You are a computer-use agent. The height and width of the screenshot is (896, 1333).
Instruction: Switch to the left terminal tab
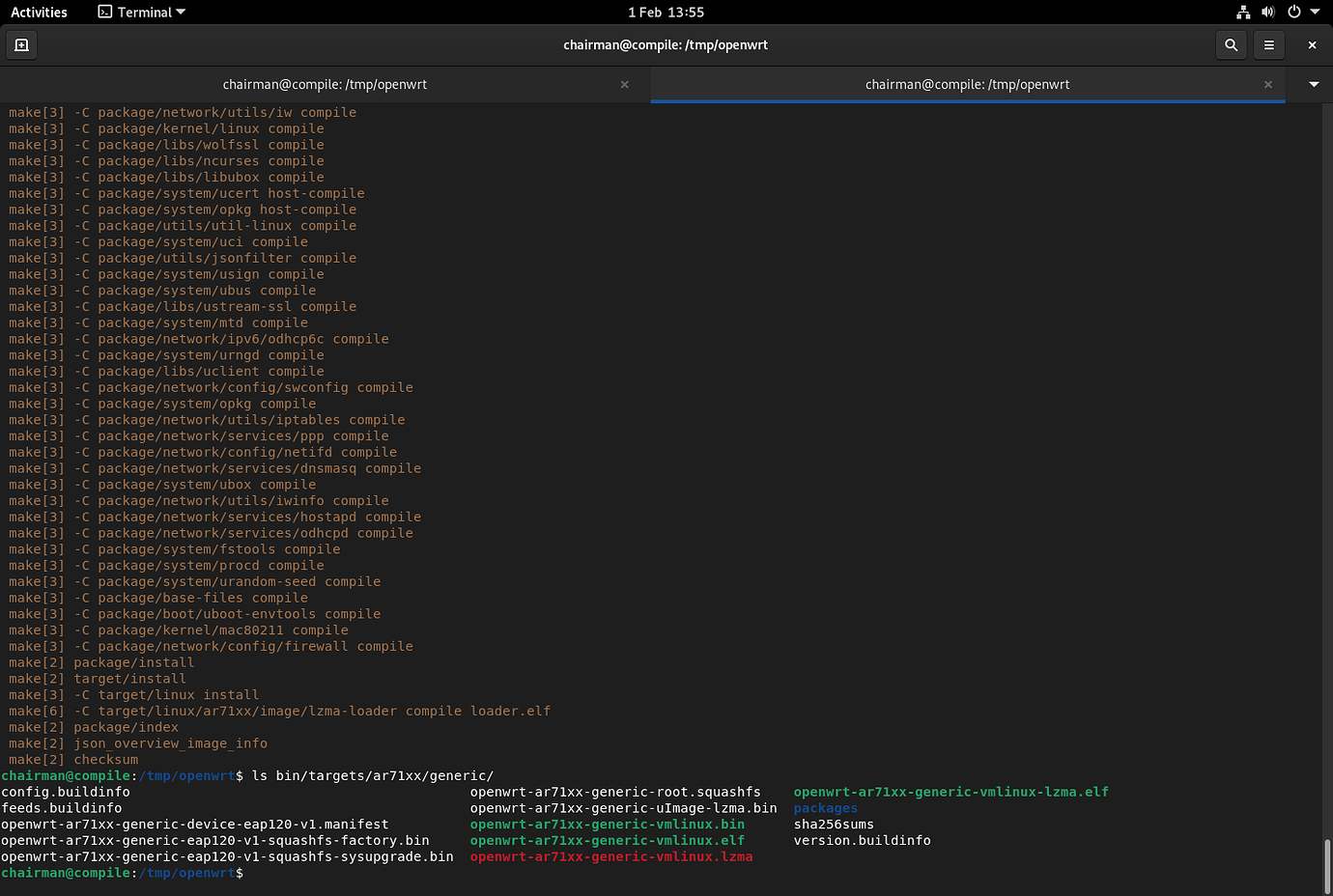tap(325, 84)
